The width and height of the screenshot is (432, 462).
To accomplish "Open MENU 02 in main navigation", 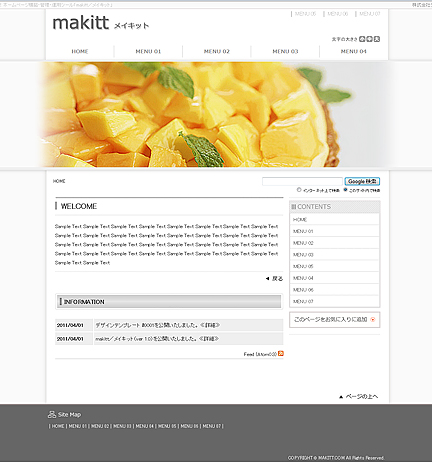I will coord(217,51).
